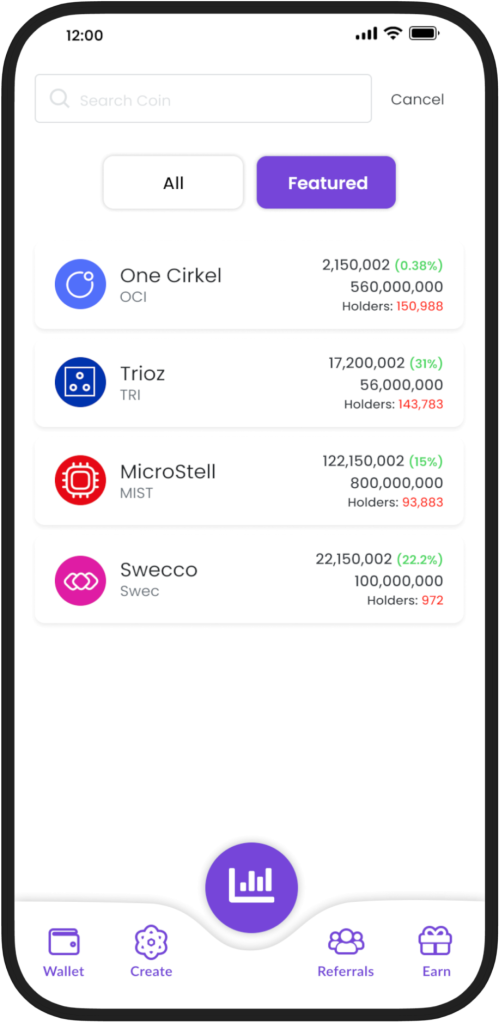Open the central chart stats button
Screen dimensions: 499x1024
pyautogui.click(x=251, y=888)
